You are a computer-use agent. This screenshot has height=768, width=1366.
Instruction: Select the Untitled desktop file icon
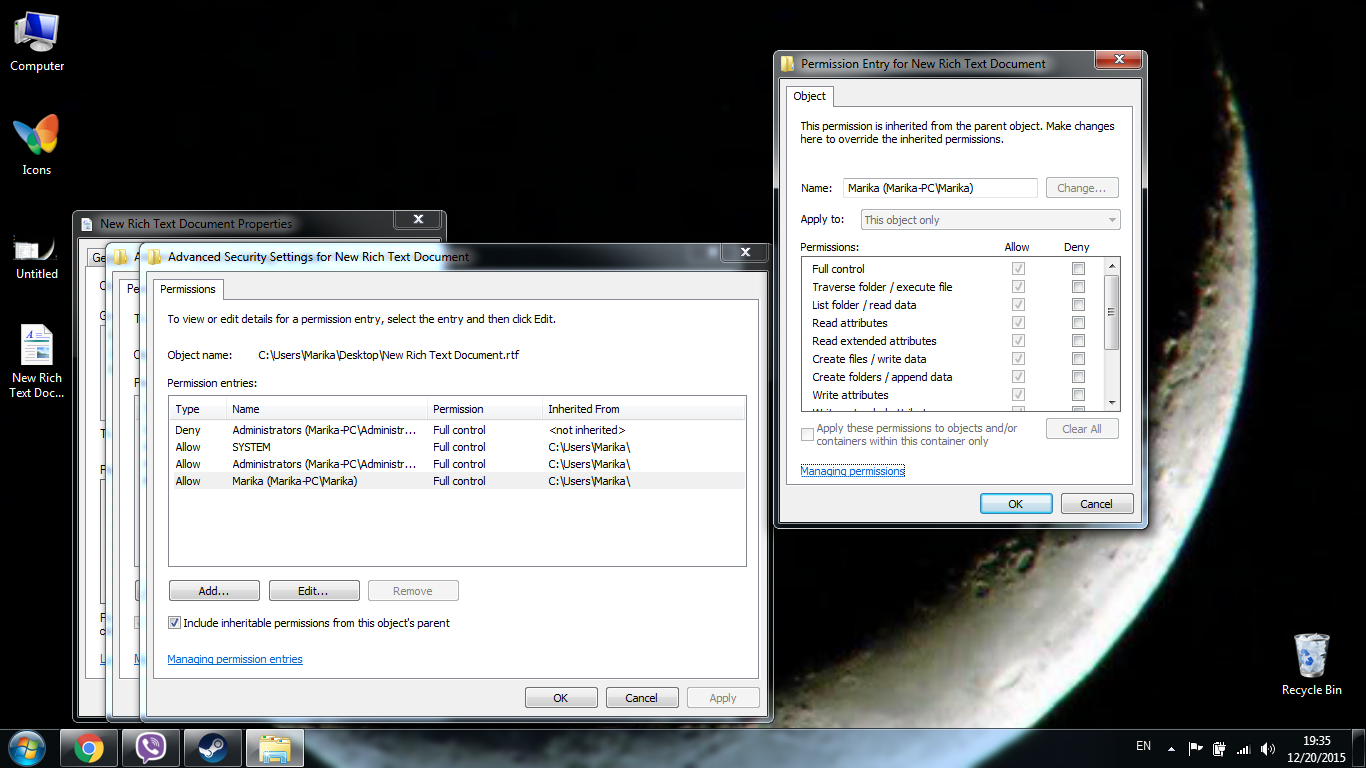pyautogui.click(x=37, y=256)
